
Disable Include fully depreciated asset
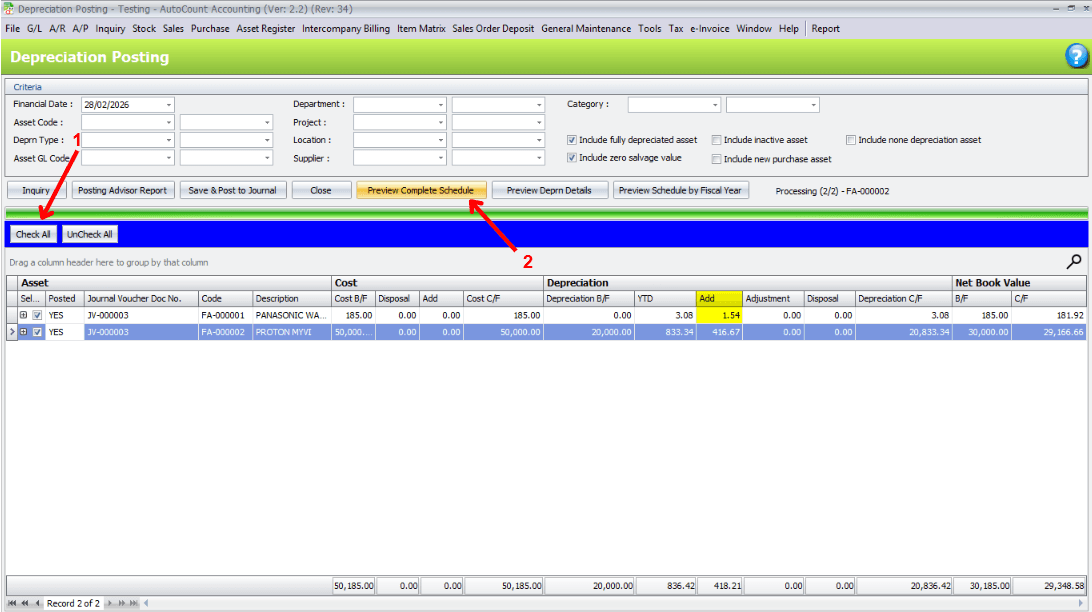point(572,140)
